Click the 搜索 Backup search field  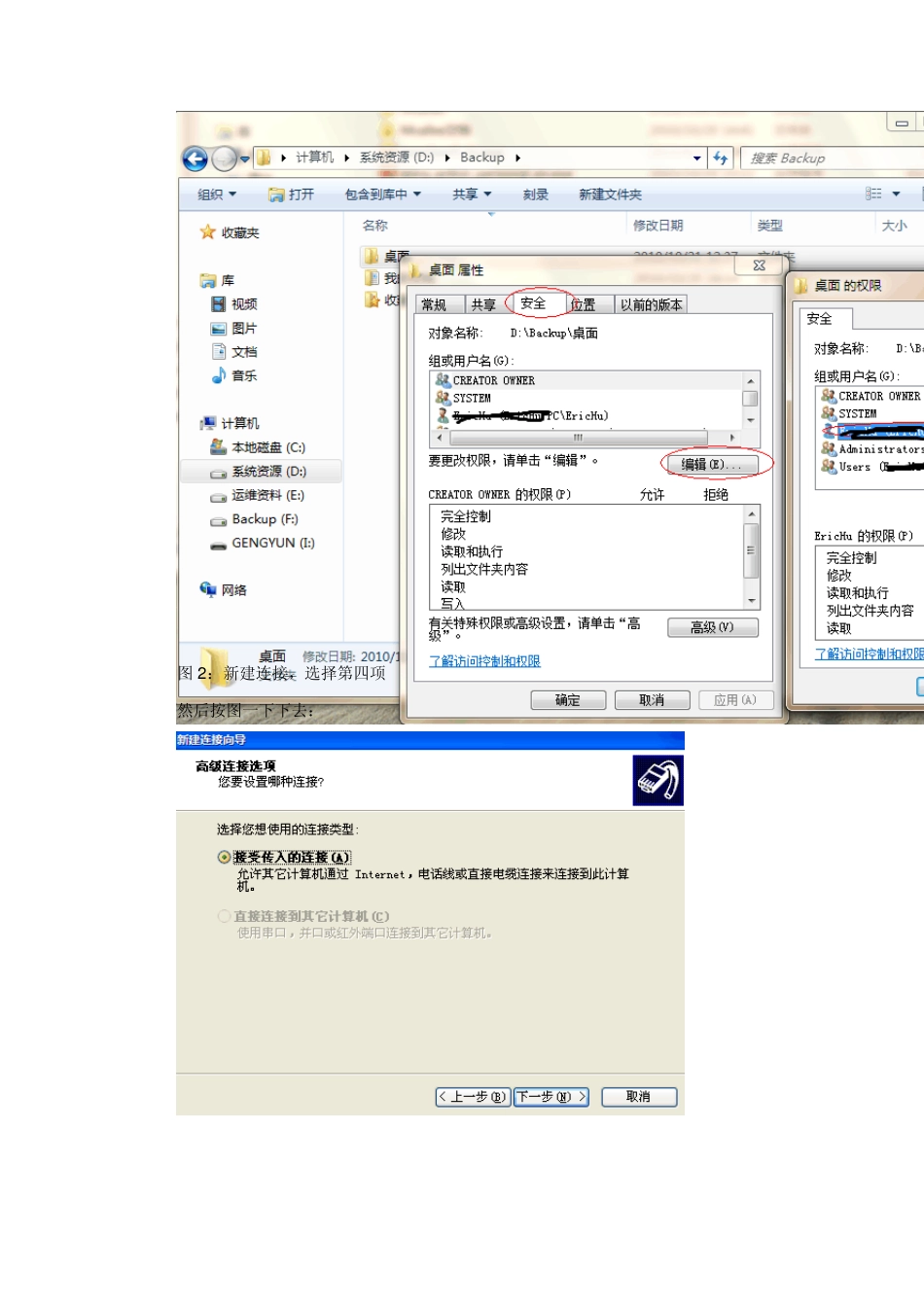tap(833, 158)
